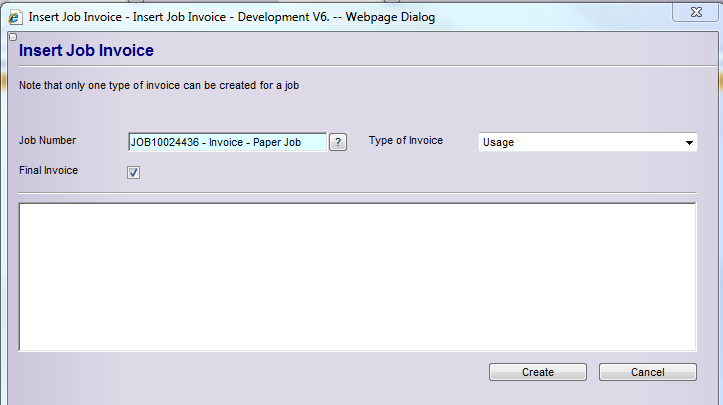
Task: Click the Type of Invoice label
Action: 405,141
